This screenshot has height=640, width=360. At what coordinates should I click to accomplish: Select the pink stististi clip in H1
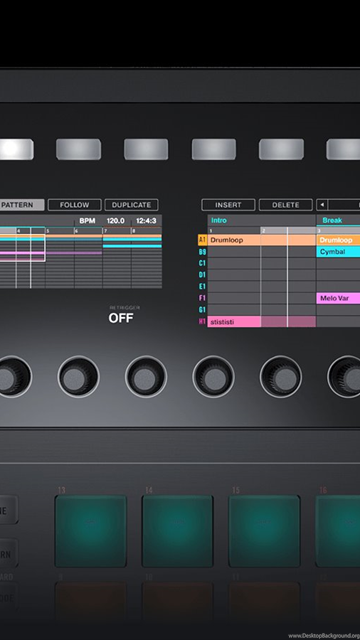[234, 322]
